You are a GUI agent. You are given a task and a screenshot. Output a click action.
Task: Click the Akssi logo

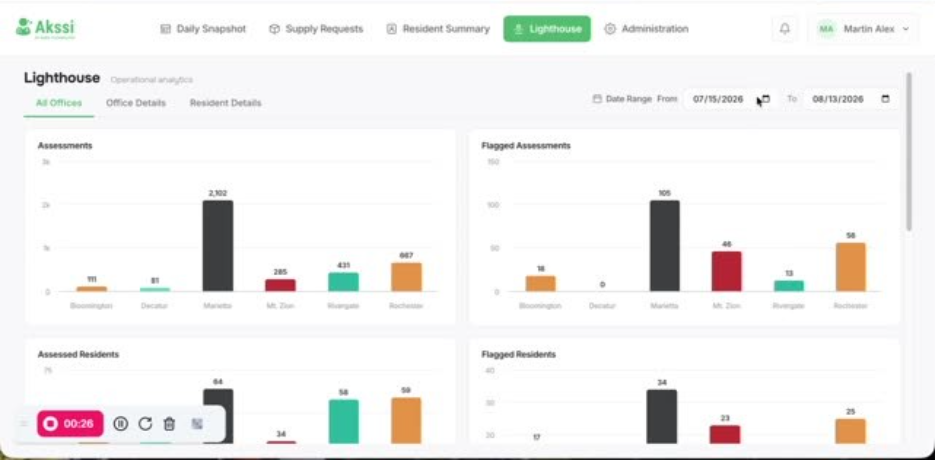pos(45,28)
